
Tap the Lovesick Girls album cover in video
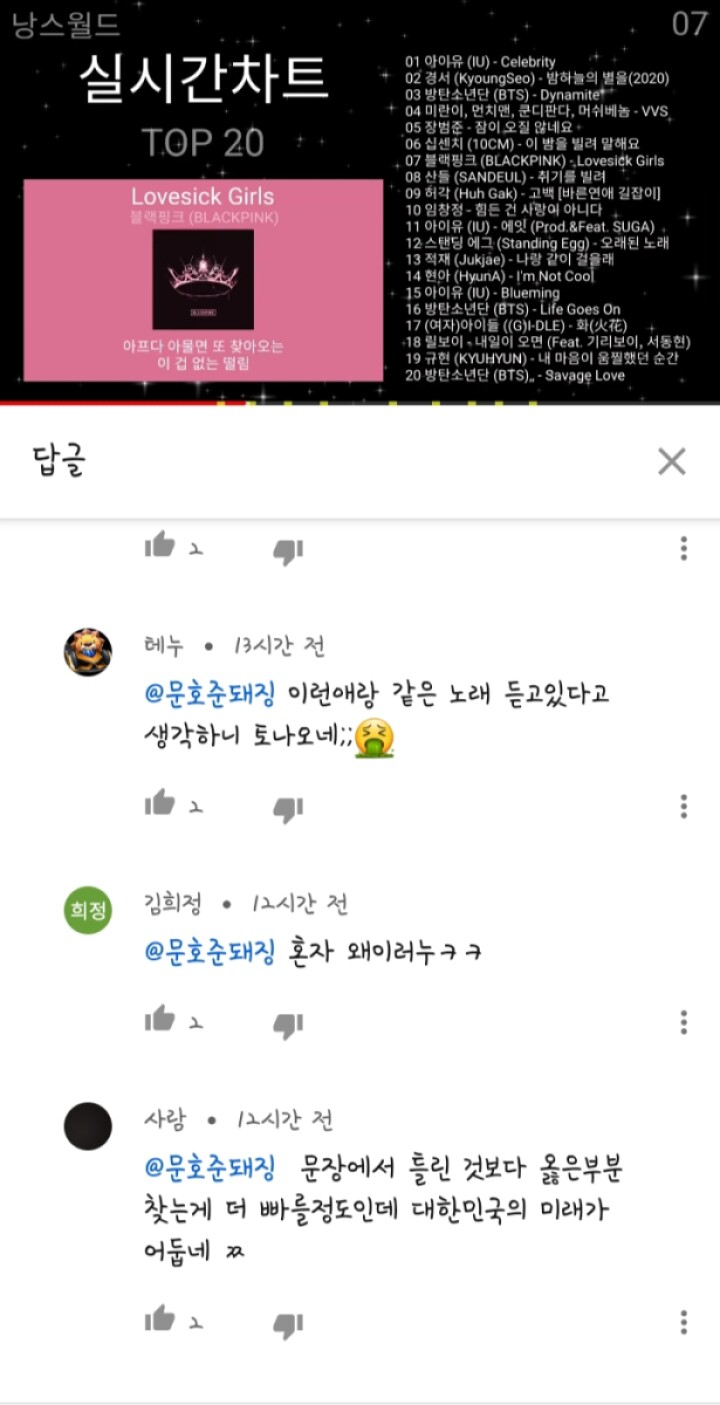point(203,279)
